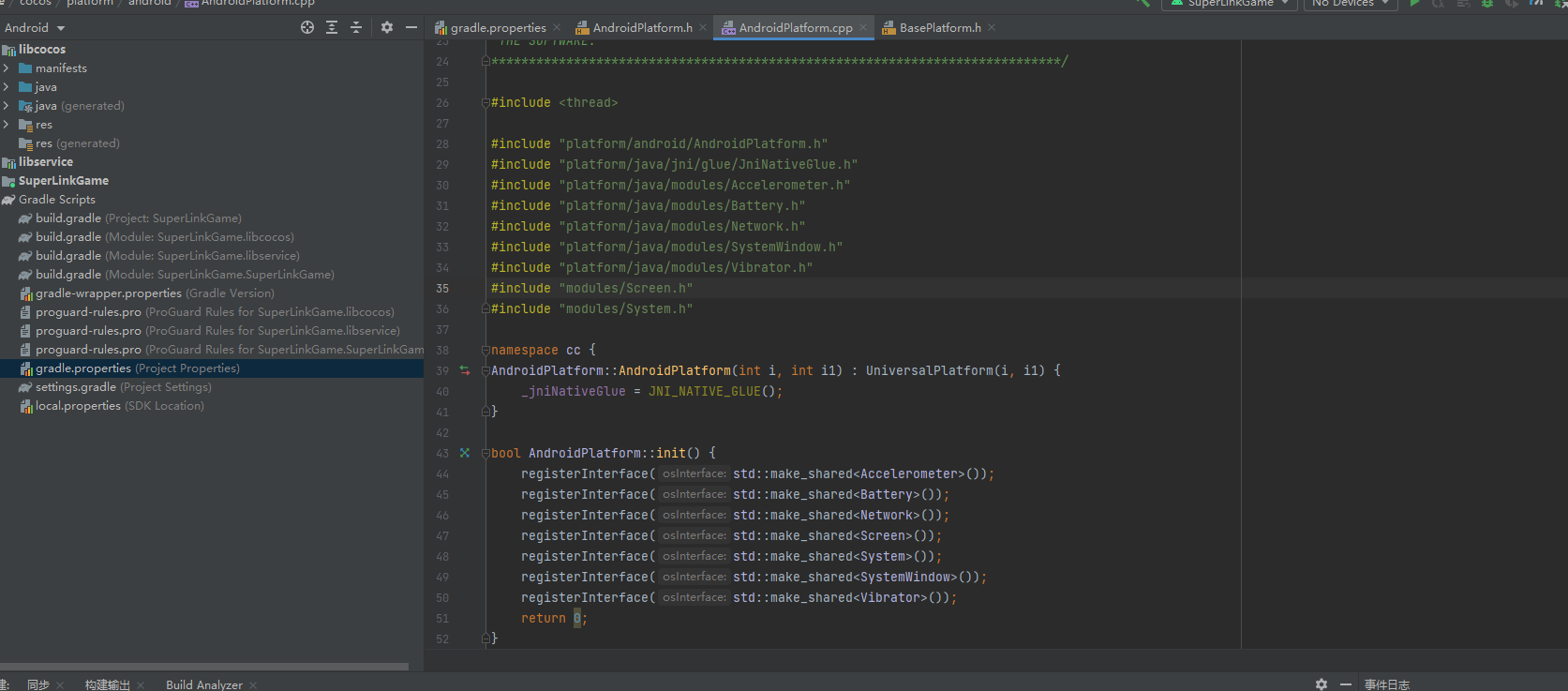Image resolution: width=1568 pixels, height=691 pixels.
Task: Switch to the BasePlatform.h editor tab
Action: coord(939,28)
